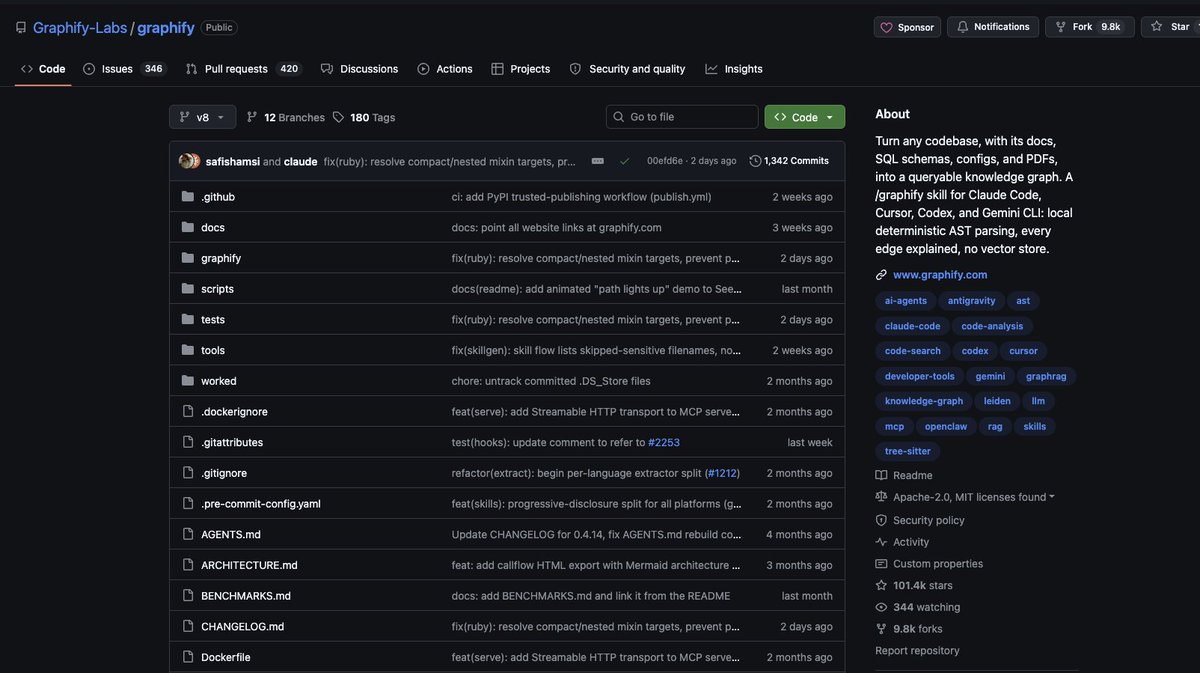
Task: Star the repository
Action: 1171,27
